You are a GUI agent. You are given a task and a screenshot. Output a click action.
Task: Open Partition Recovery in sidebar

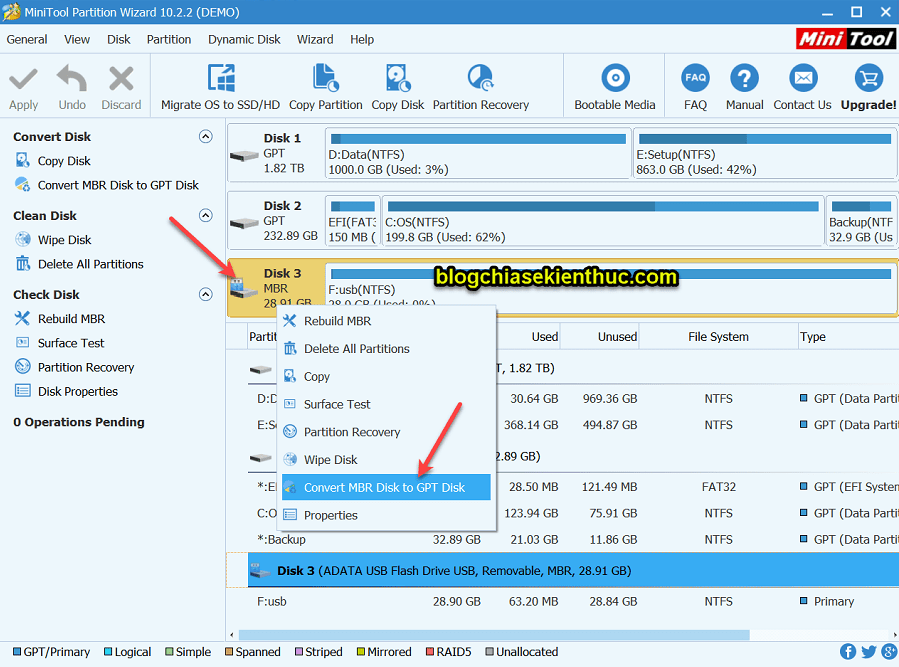86,368
